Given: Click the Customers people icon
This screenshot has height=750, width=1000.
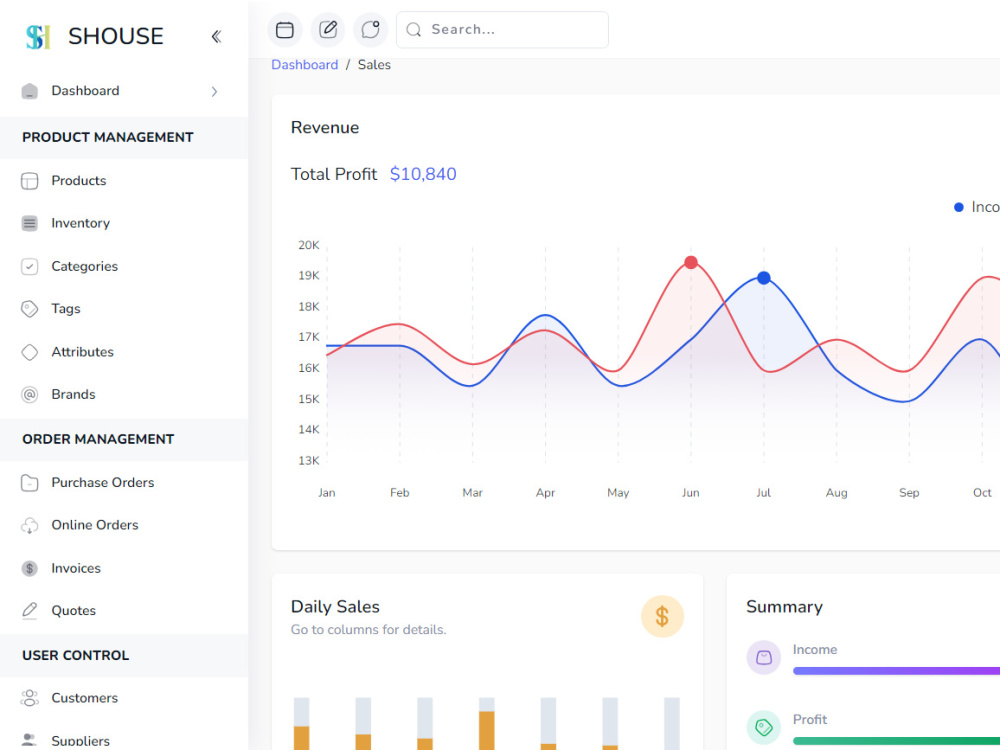Looking at the screenshot, I should coord(29,698).
